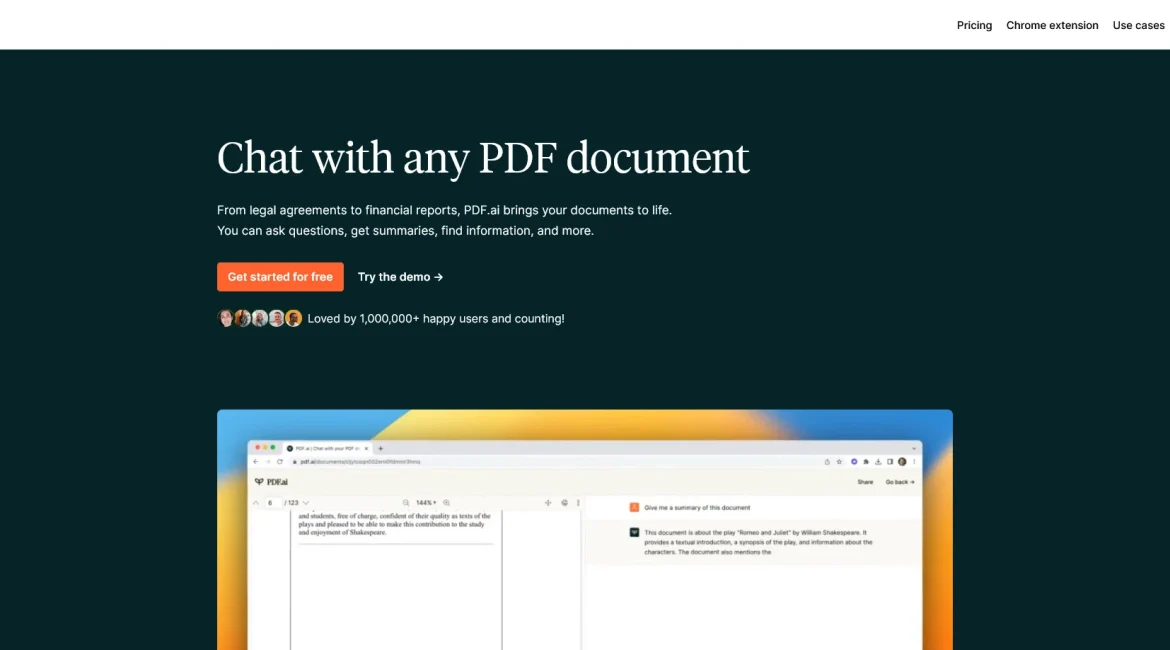Click Go back in the demo preview

(x=899, y=482)
